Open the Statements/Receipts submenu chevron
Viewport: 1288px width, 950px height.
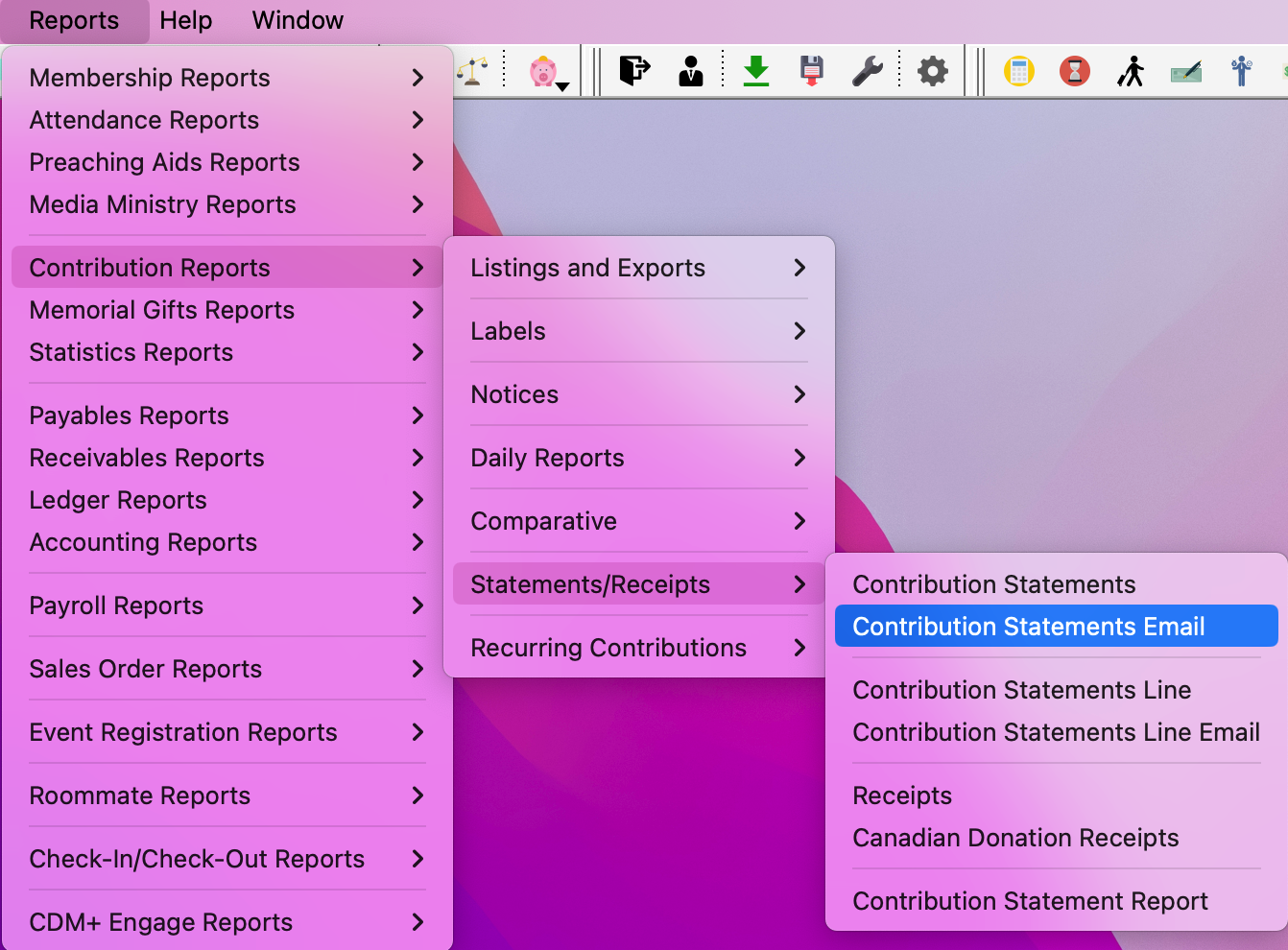click(799, 583)
